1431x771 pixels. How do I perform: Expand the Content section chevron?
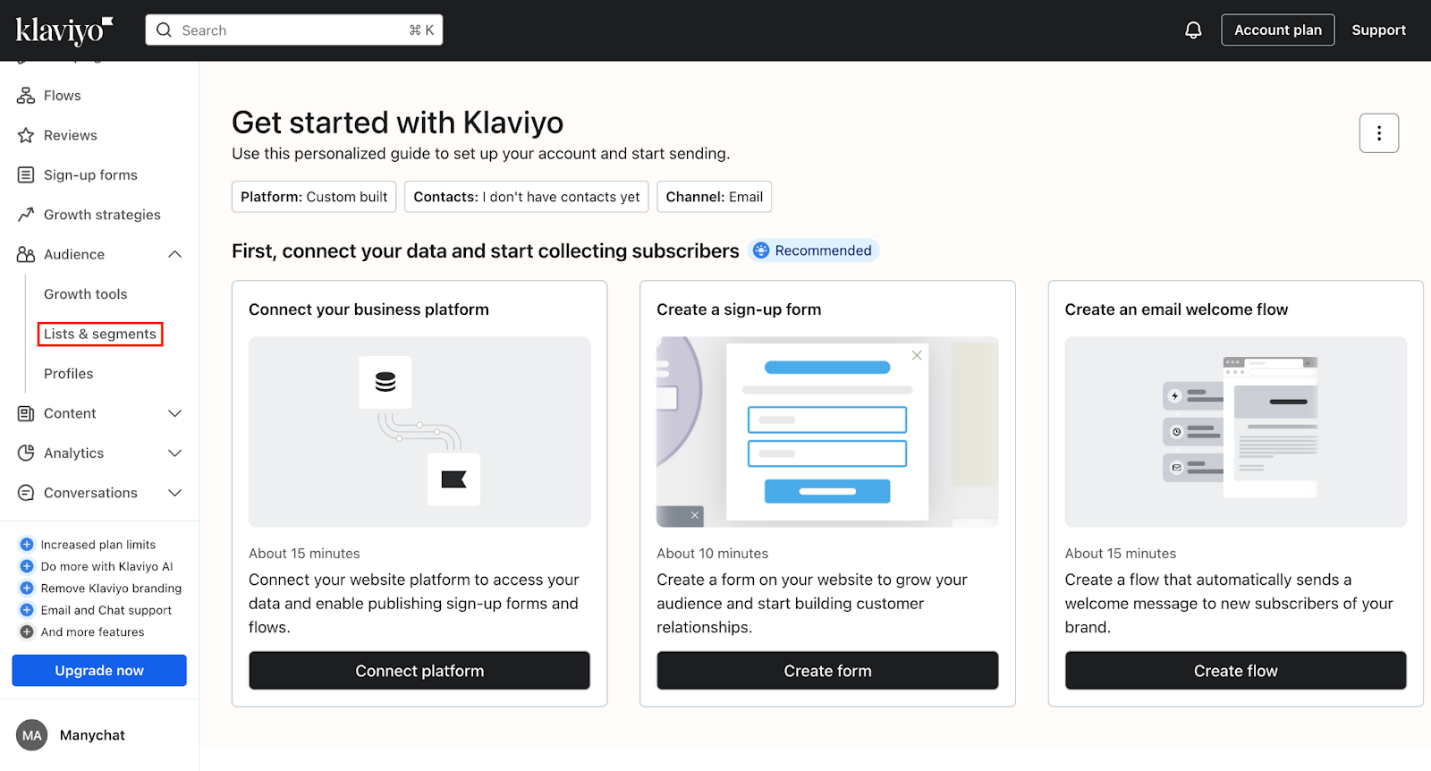click(x=174, y=413)
